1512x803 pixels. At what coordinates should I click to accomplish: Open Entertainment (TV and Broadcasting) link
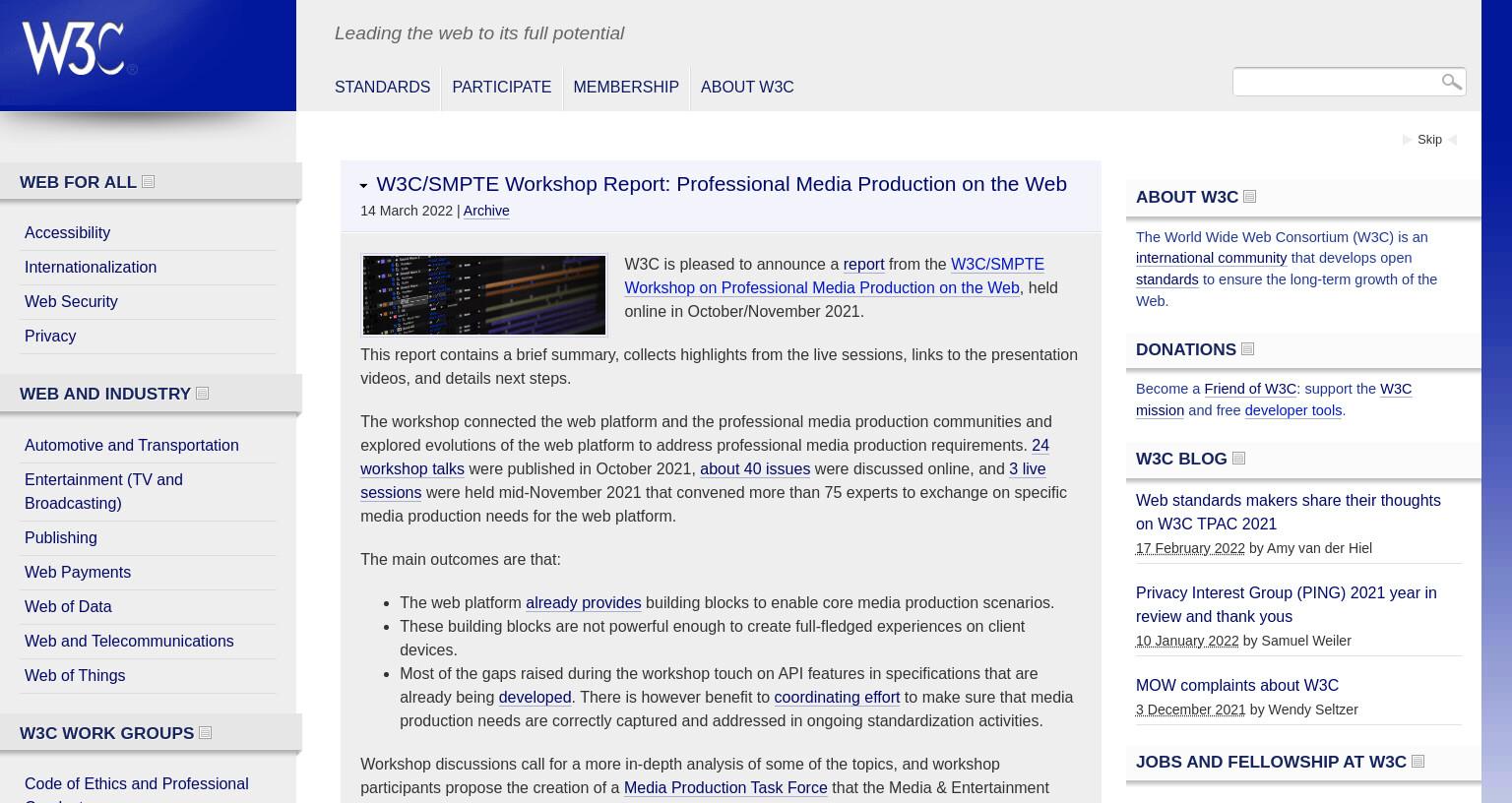click(x=103, y=492)
